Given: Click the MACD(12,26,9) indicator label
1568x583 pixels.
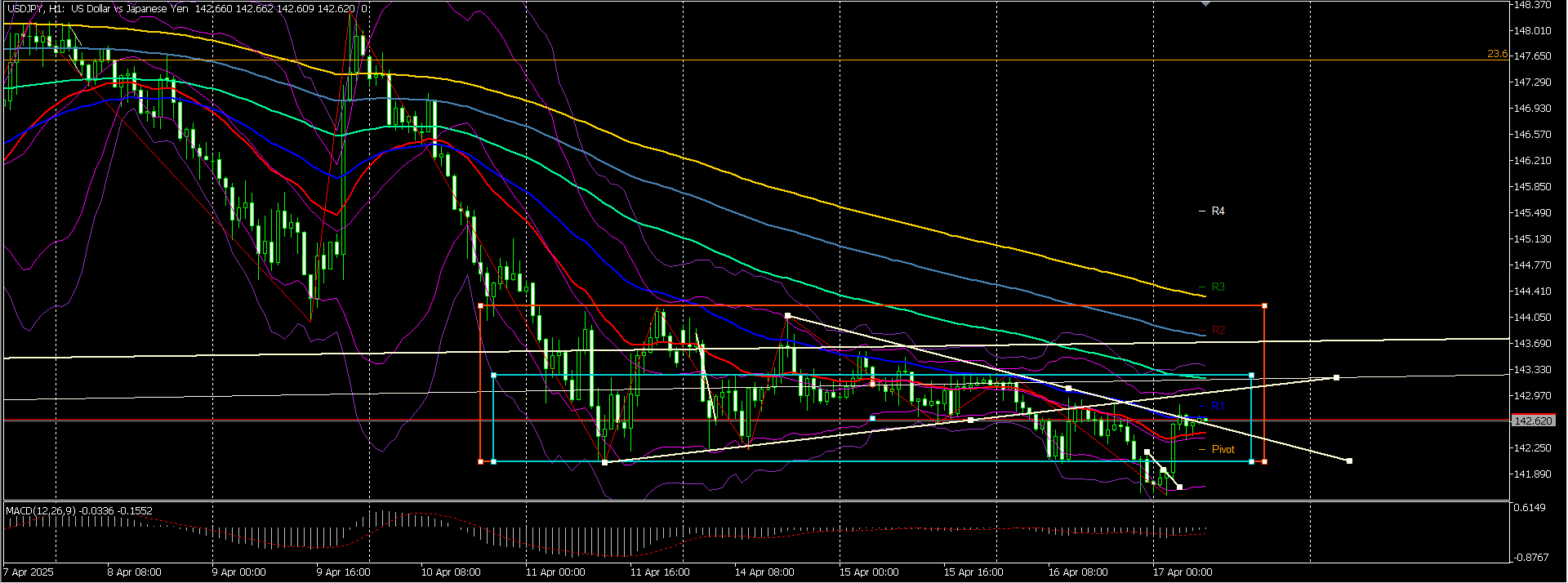Looking at the screenshot, I should (40, 511).
